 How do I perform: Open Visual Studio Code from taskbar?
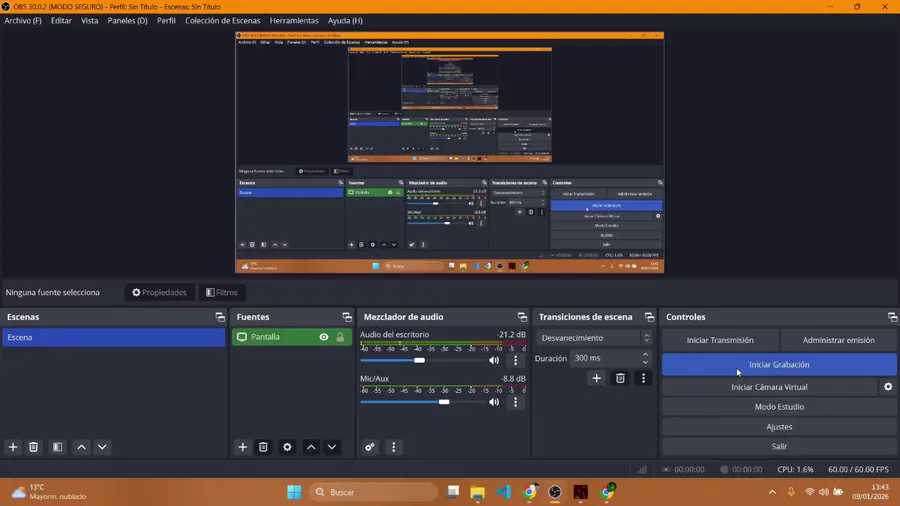(503, 492)
